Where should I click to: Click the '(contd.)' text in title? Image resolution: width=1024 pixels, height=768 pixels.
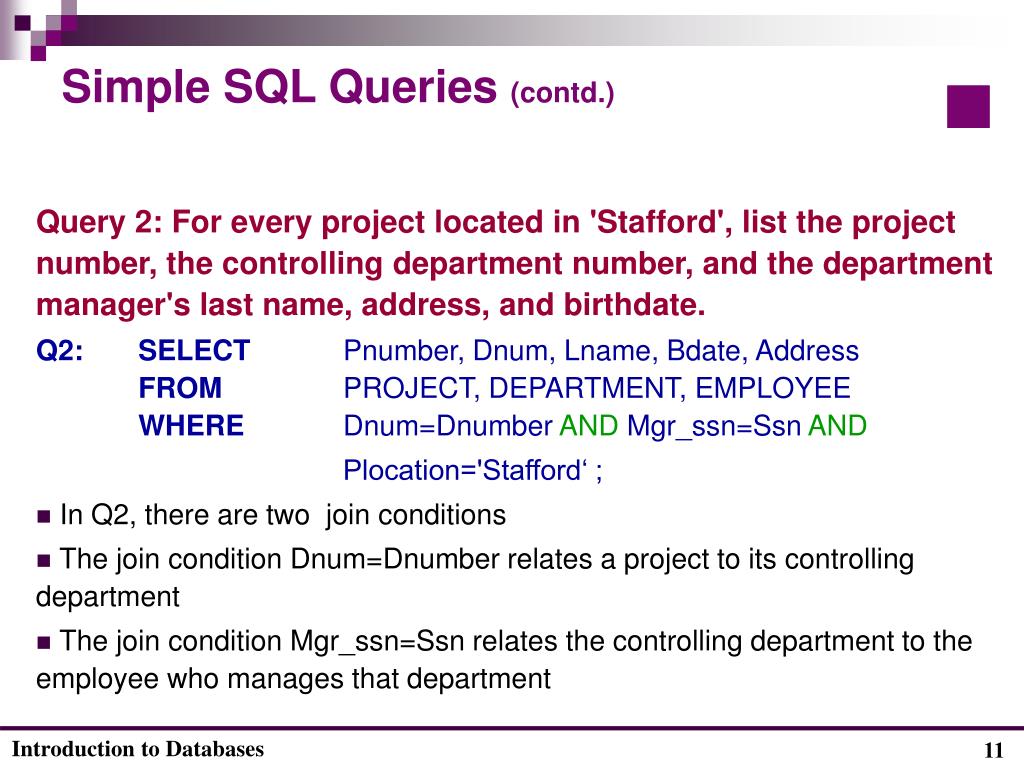[562, 93]
